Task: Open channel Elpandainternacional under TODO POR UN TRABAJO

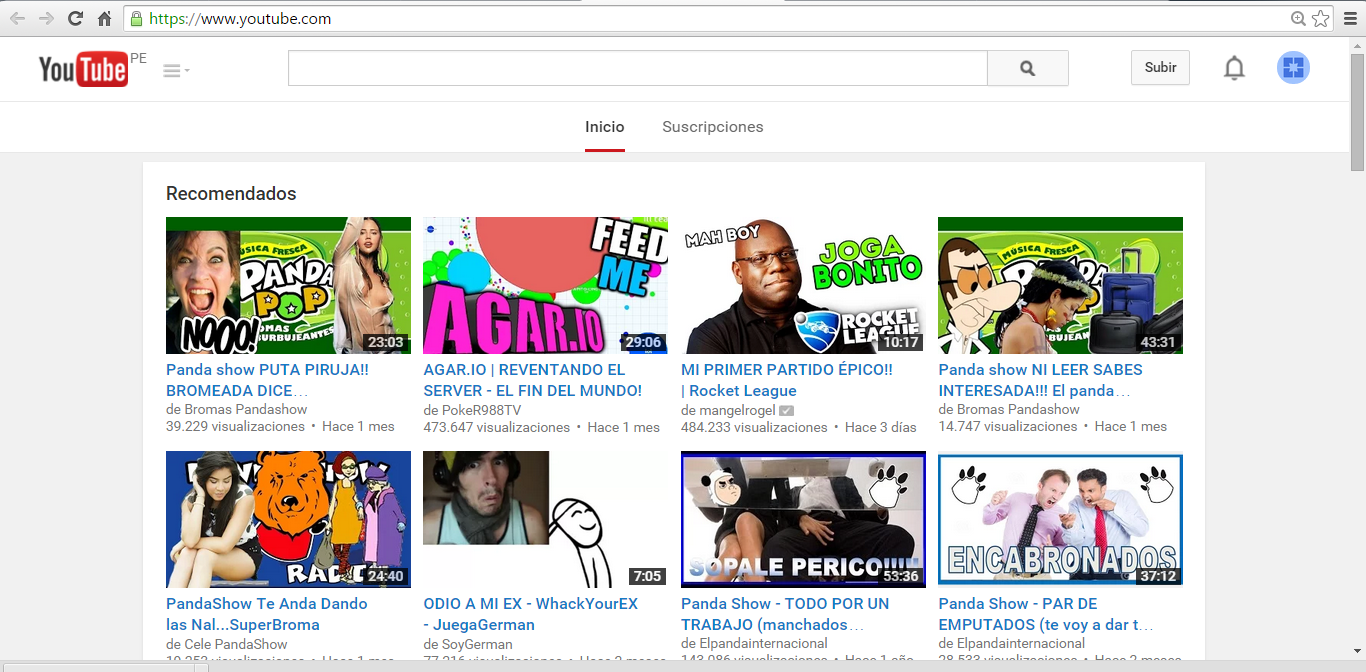Action: click(763, 643)
